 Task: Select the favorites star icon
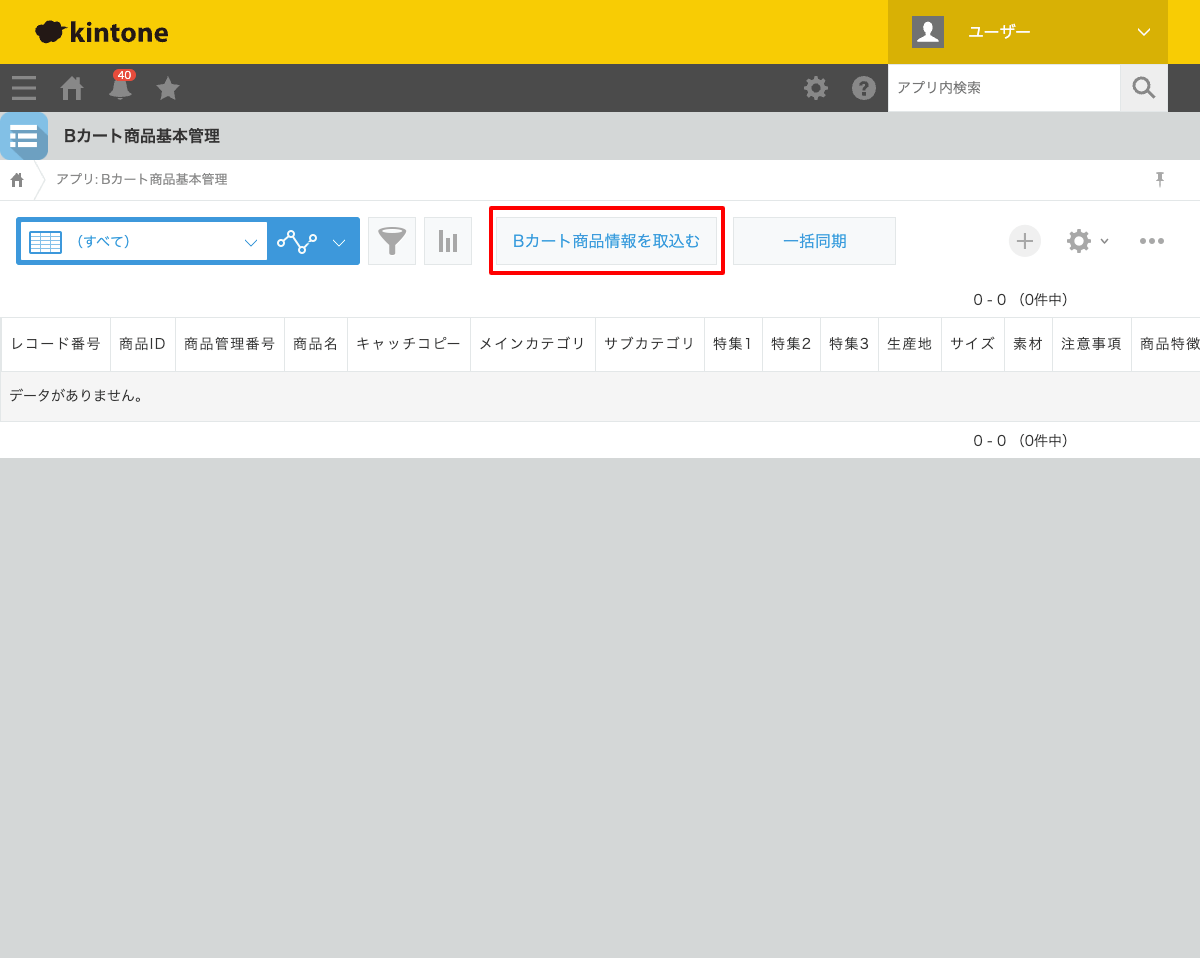point(167,88)
